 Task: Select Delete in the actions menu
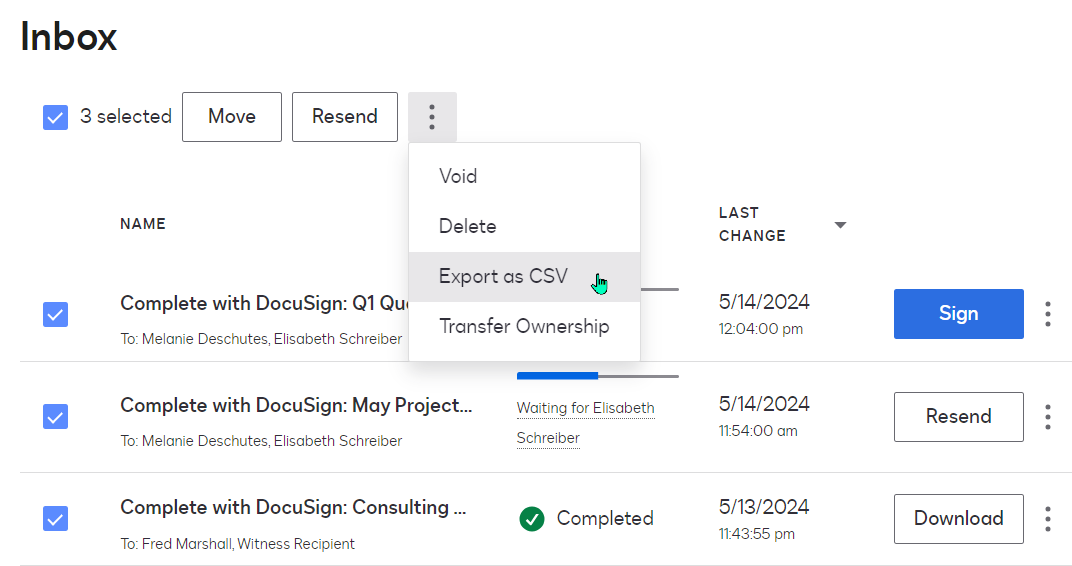pyautogui.click(x=467, y=227)
